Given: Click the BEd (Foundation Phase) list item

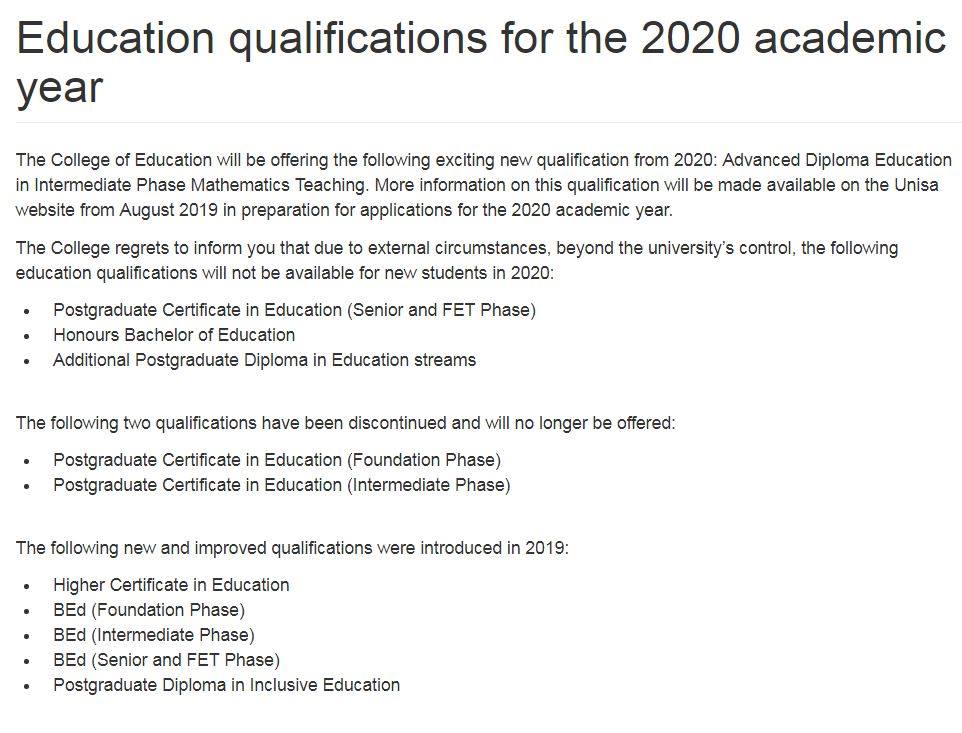Looking at the screenshot, I should [x=149, y=610].
